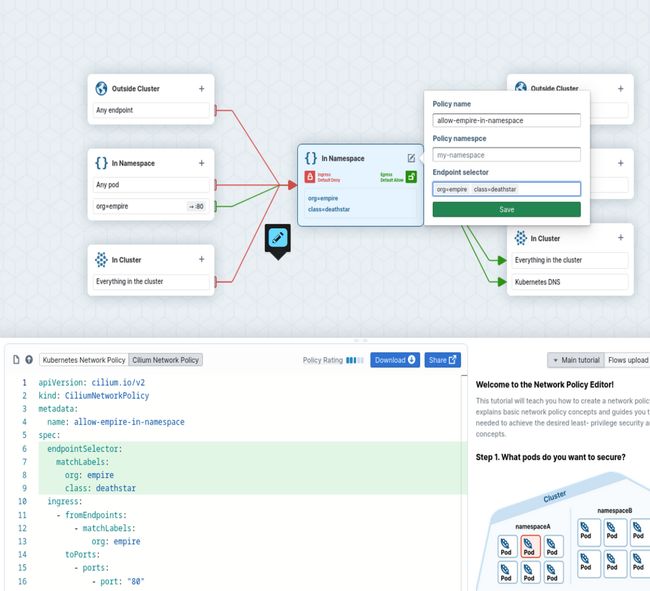The width and height of the screenshot is (650, 591).
Task: Click the Policy namespace input field
Action: tap(506, 155)
